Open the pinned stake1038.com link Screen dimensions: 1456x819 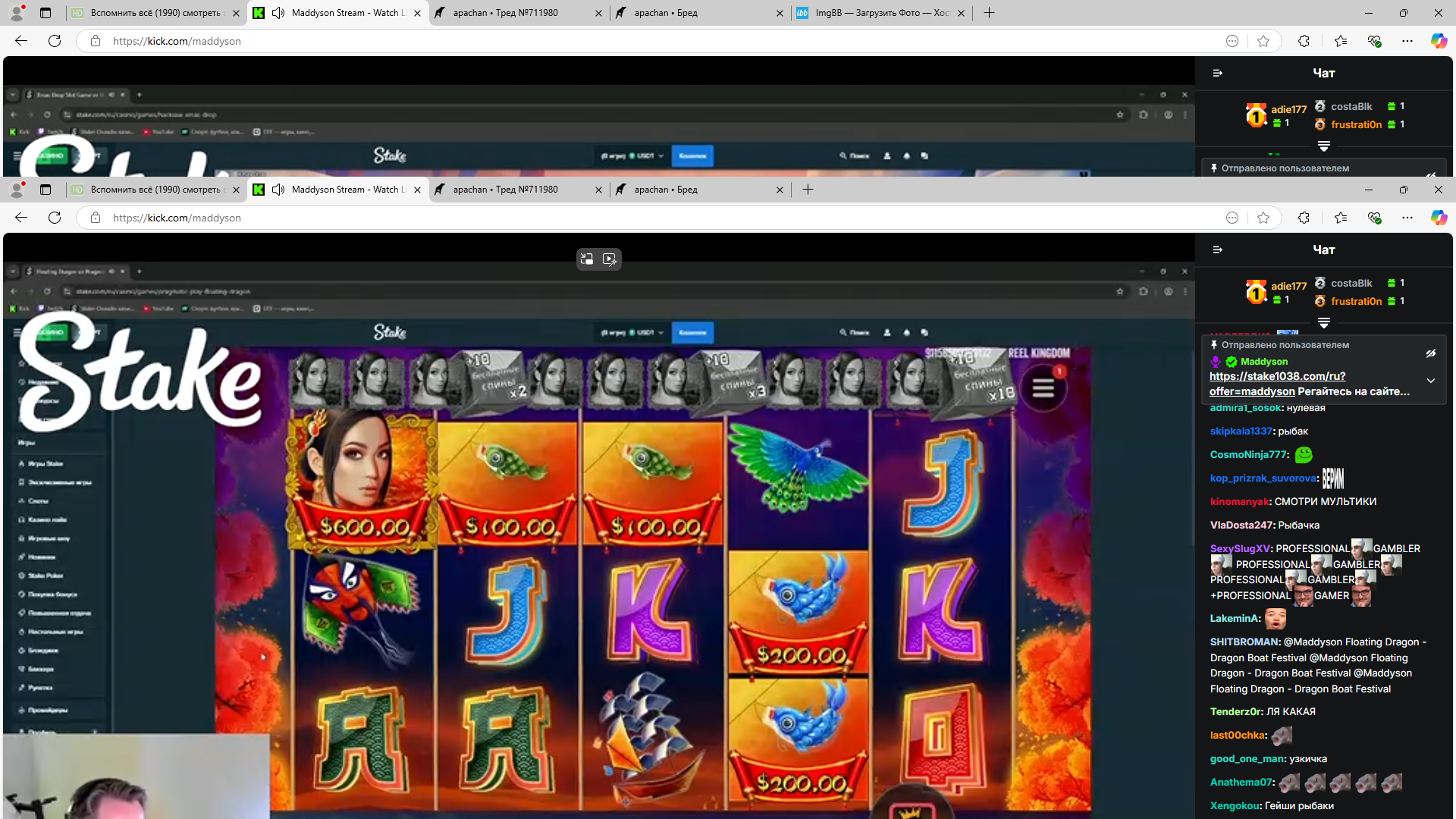tap(1277, 384)
